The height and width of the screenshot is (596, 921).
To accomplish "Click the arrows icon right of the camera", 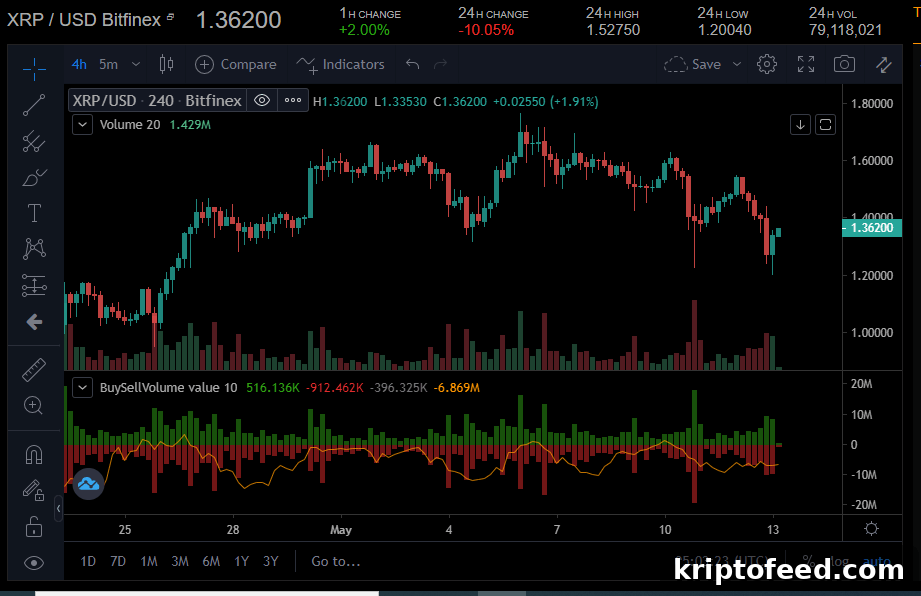I will click(x=883, y=65).
